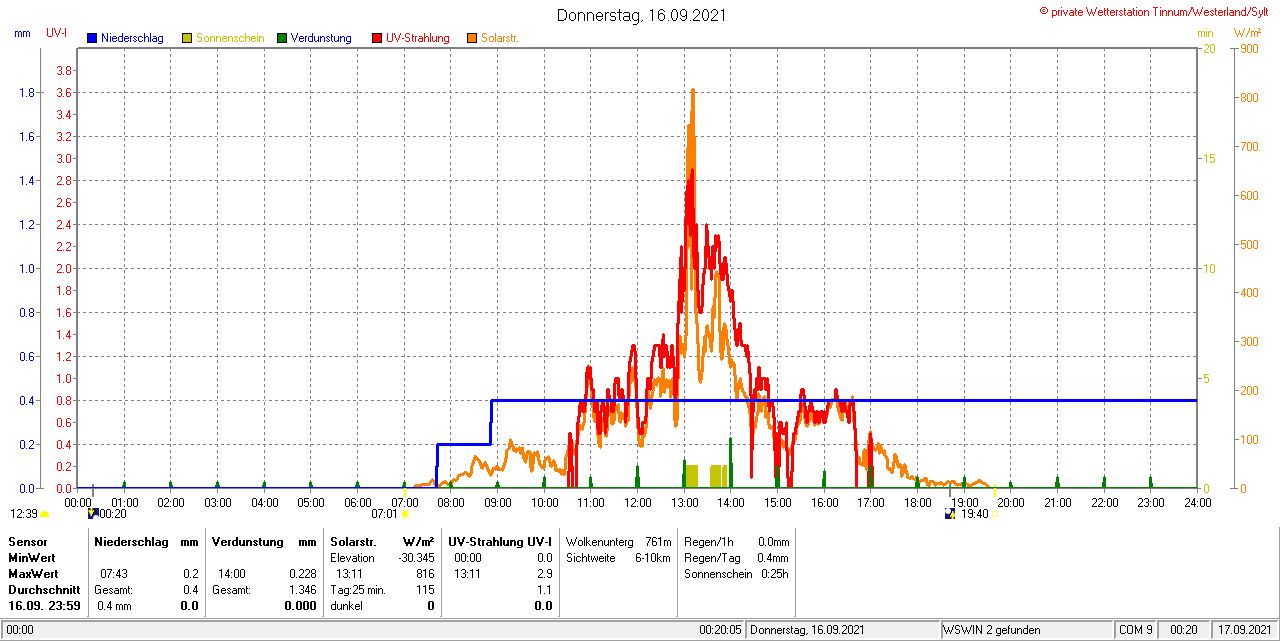Click the Wolkenunterg 761m reading
This screenshot has width=1280, height=641.
pyautogui.click(x=618, y=541)
